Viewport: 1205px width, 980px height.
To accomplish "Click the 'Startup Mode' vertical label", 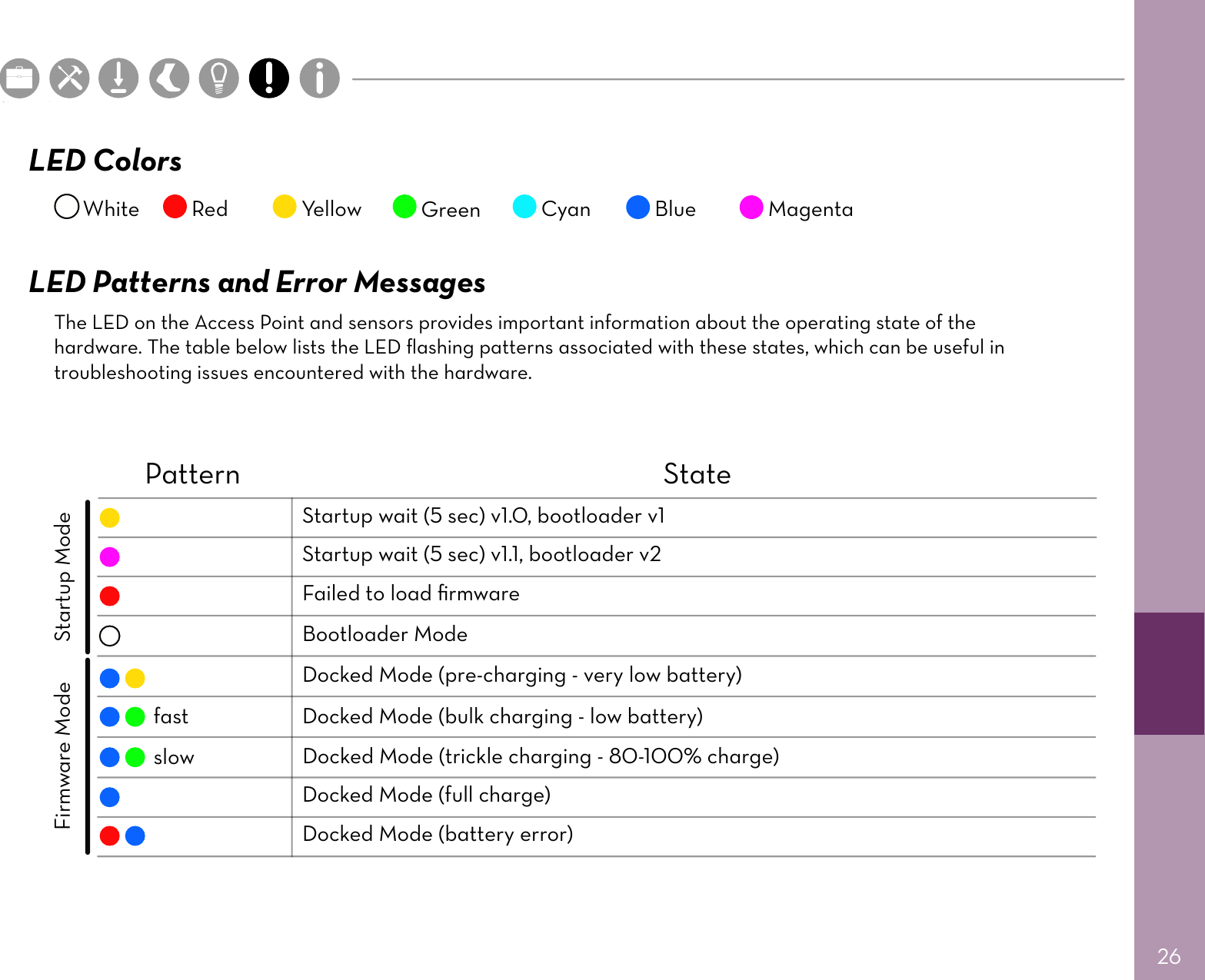I will (x=62, y=576).
